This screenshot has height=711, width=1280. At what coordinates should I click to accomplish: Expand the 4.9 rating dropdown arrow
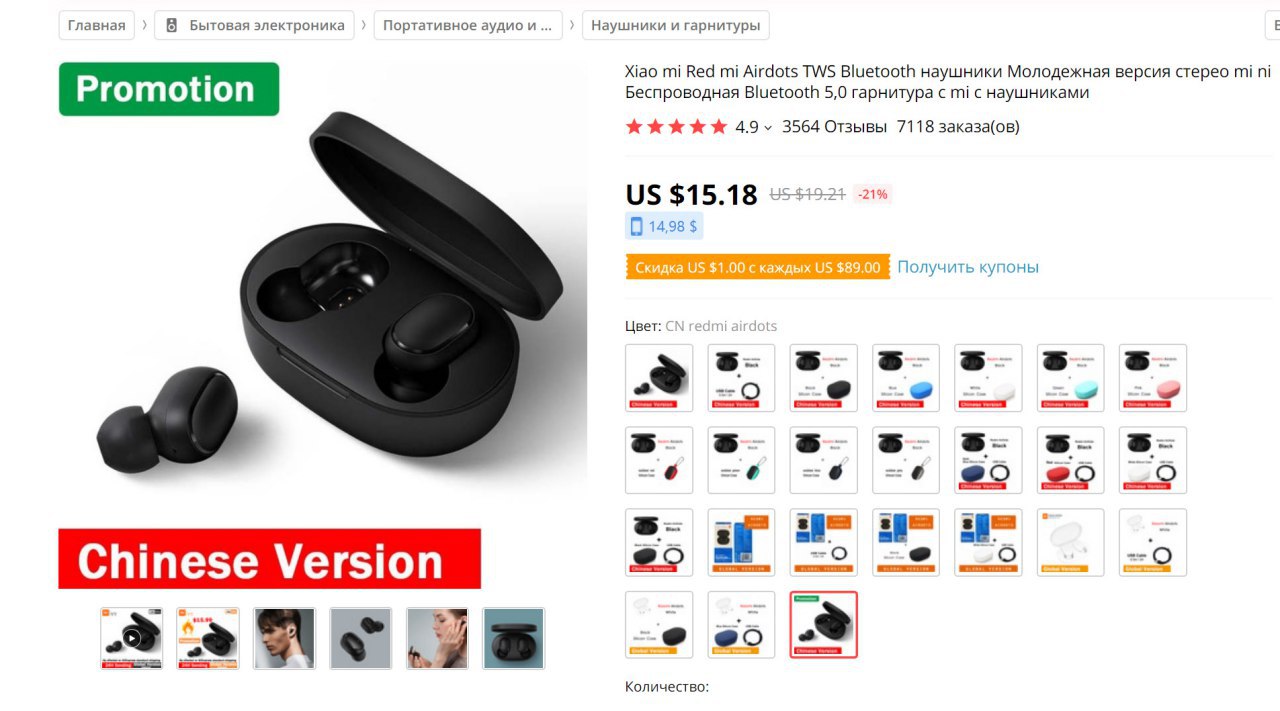(768, 128)
